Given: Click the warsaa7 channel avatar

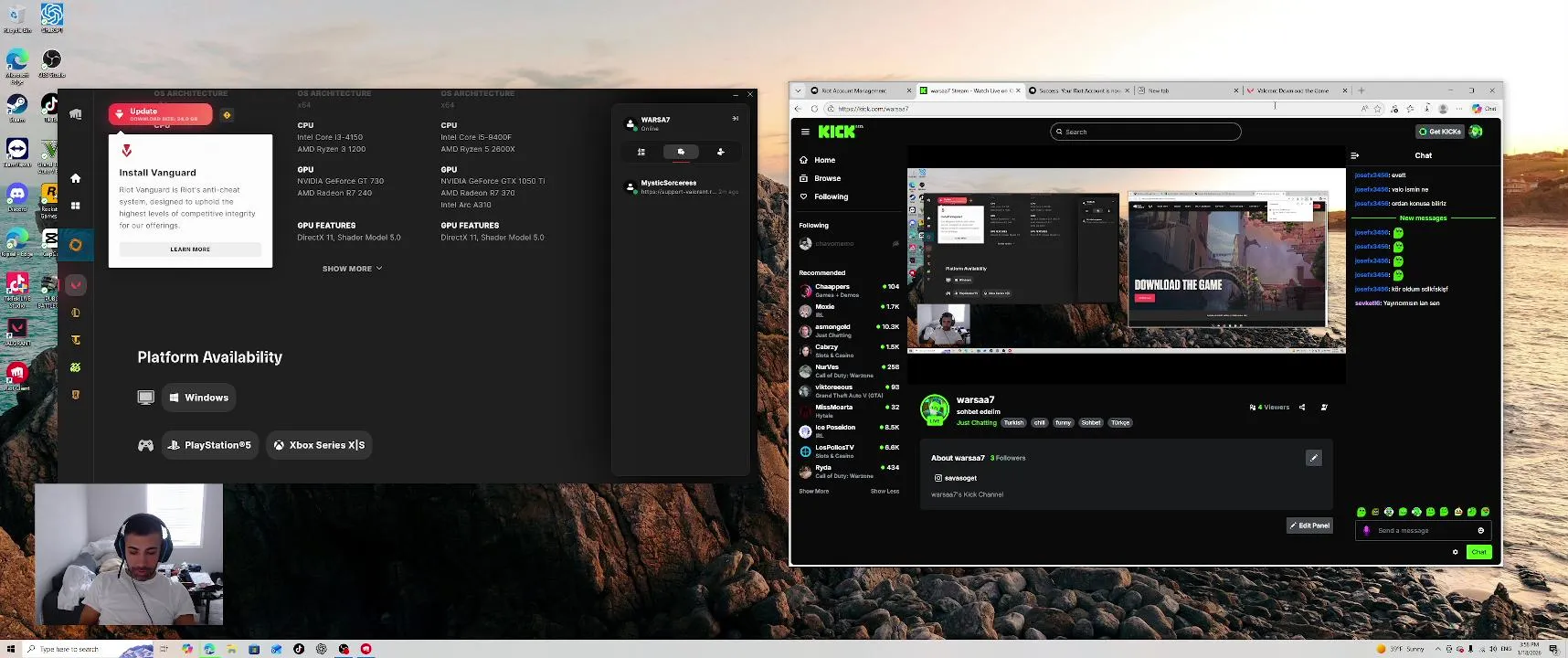Looking at the screenshot, I should click(x=935, y=409).
